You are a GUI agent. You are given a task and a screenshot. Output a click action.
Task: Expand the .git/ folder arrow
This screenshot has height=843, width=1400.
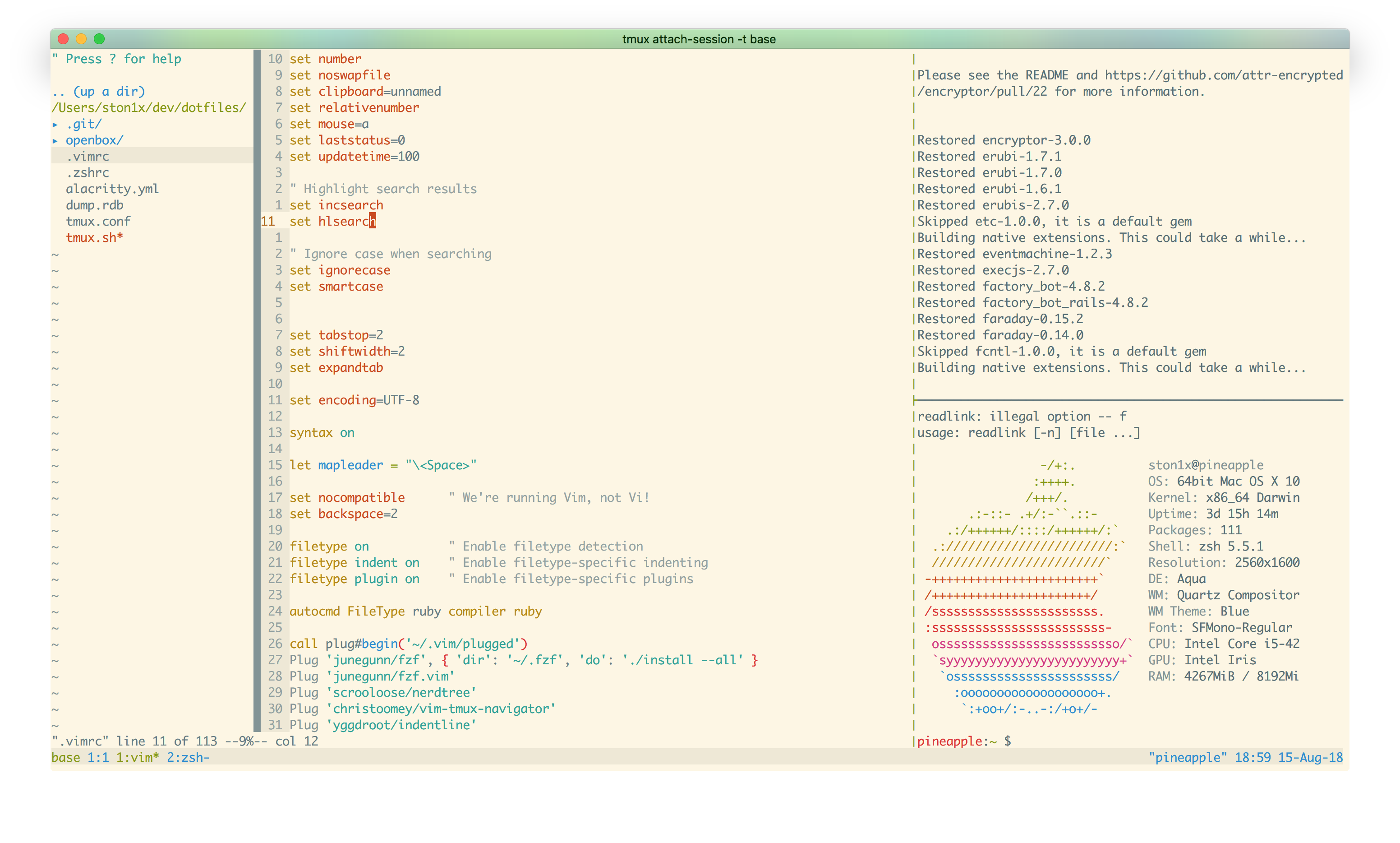point(55,124)
